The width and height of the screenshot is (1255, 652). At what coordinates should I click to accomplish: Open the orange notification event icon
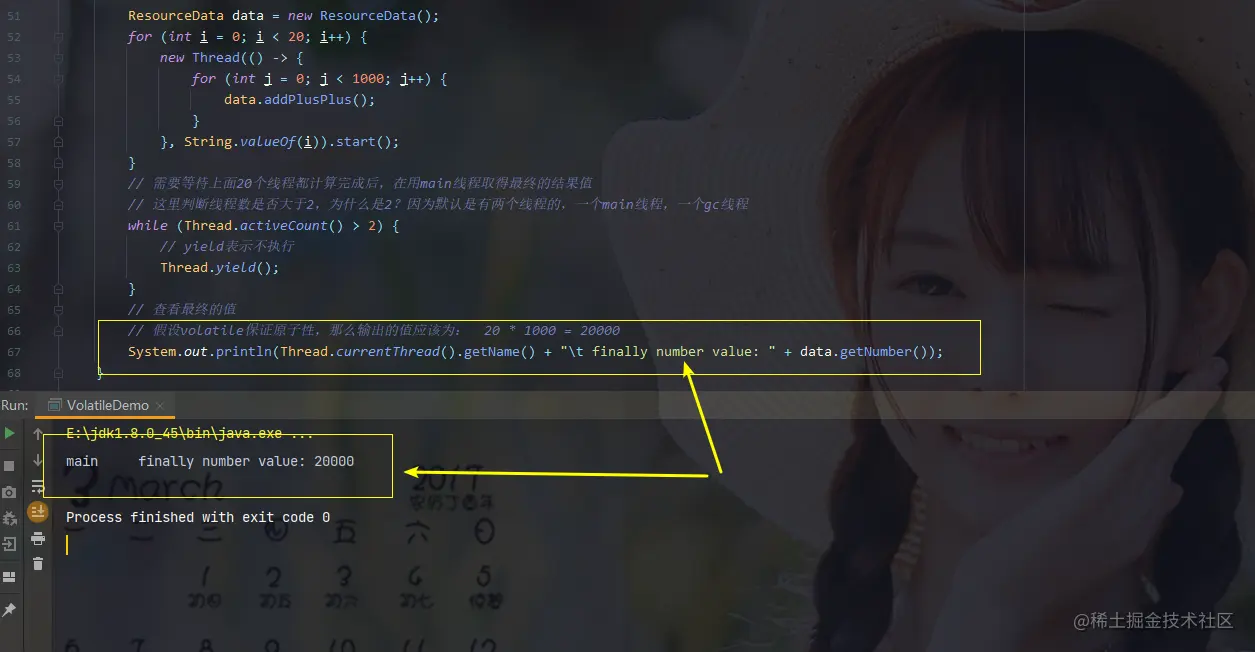[37, 511]
